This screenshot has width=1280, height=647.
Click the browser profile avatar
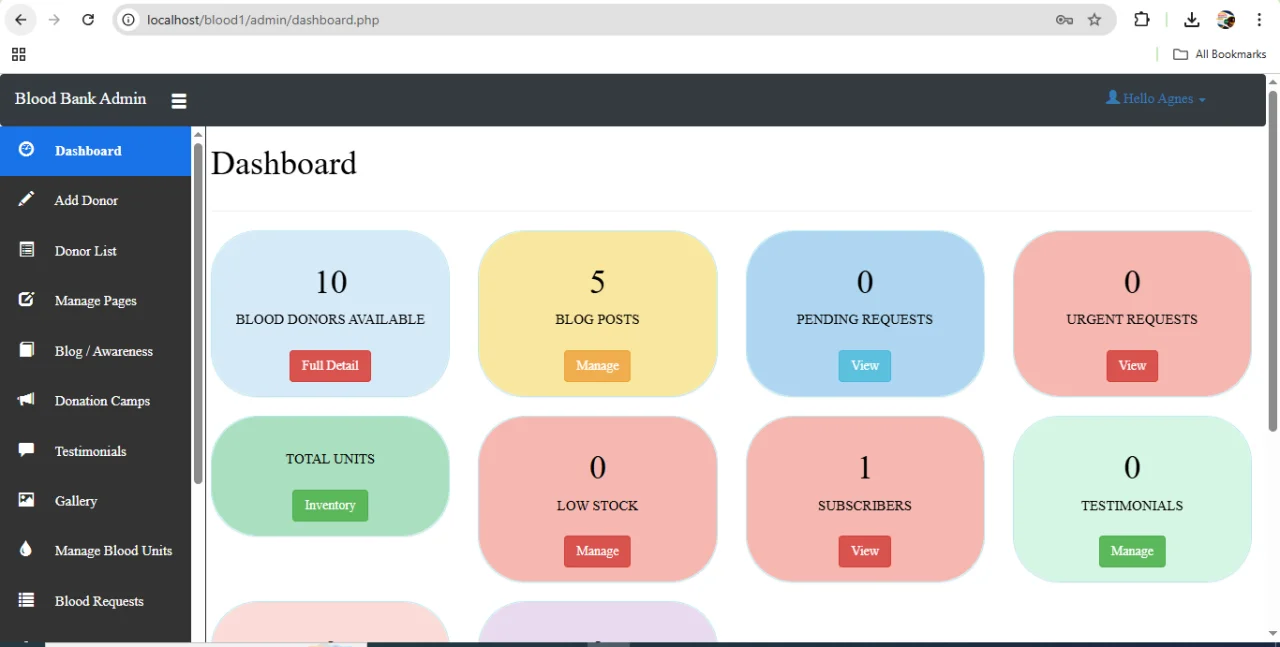coord(1226,20)
